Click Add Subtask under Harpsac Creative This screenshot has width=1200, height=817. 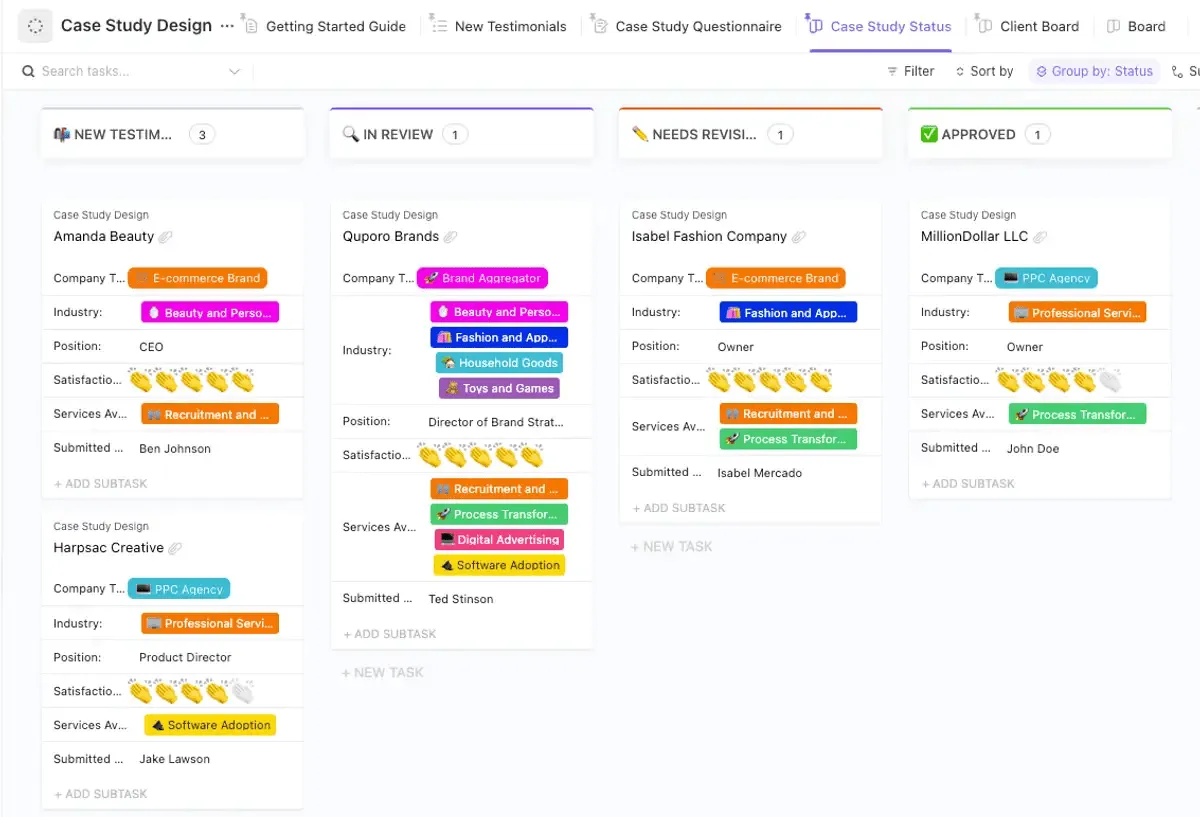(x=100, y=794)
